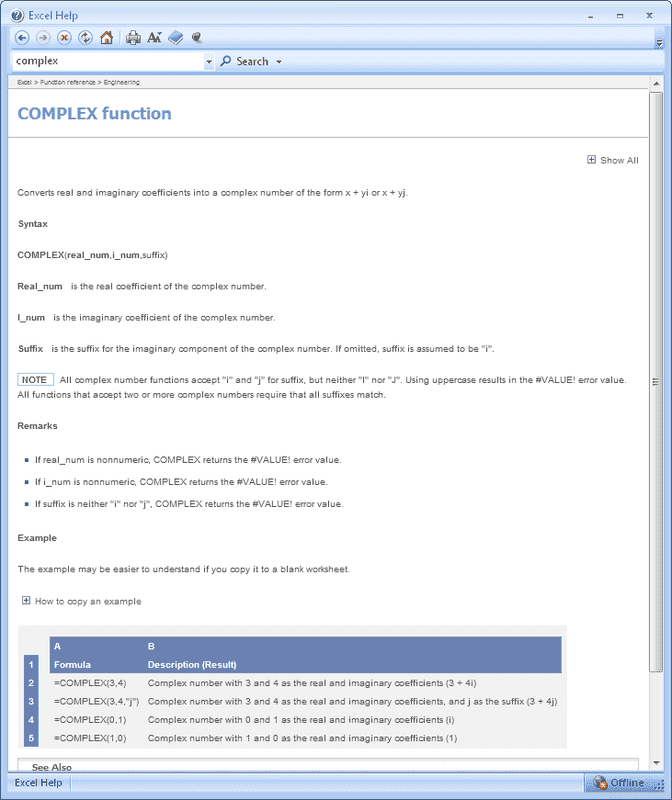672x800 pixels.
Task: Click the 'I_num' argument term
Action: click(31, 318)
